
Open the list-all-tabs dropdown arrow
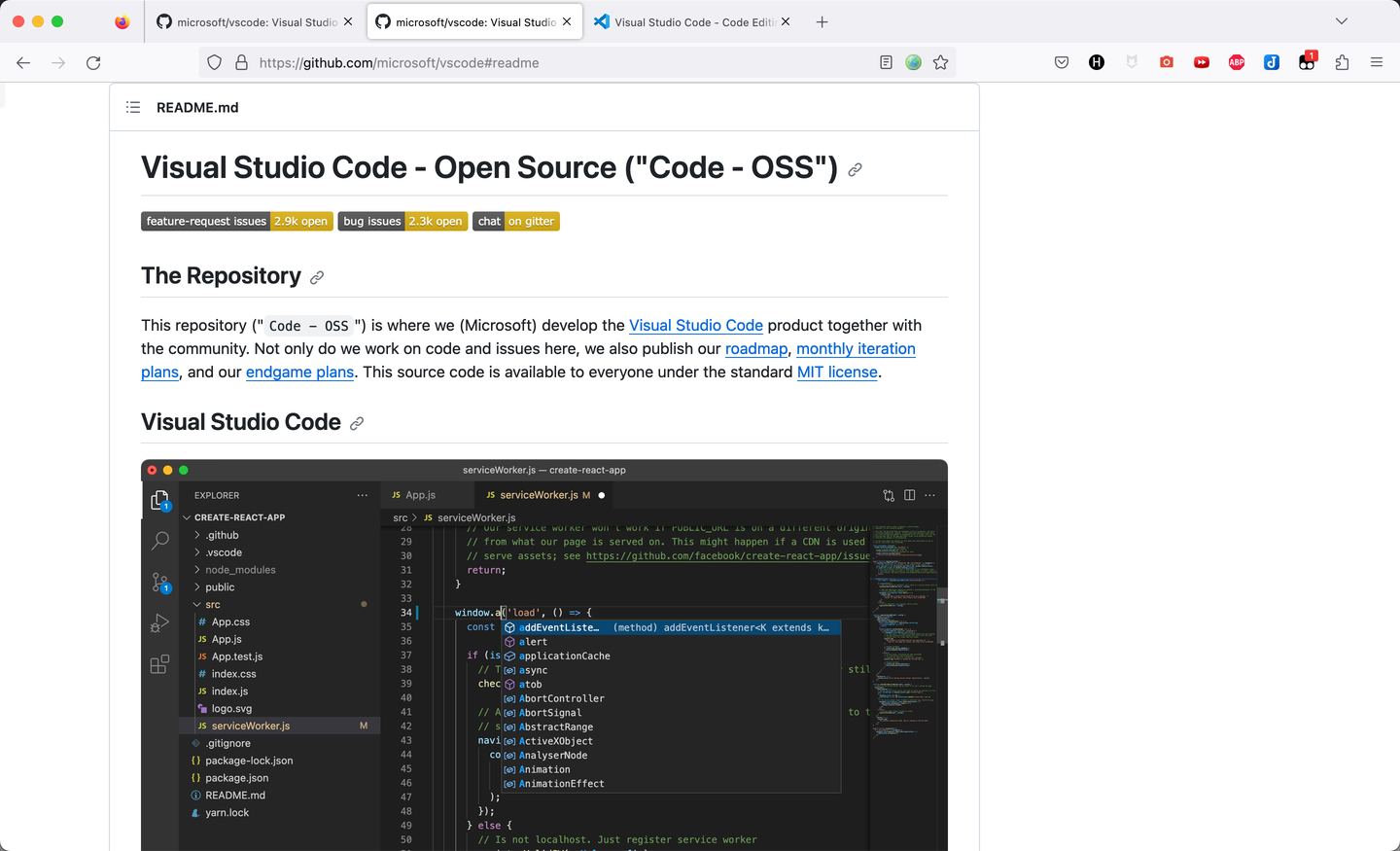(1342, 21)
